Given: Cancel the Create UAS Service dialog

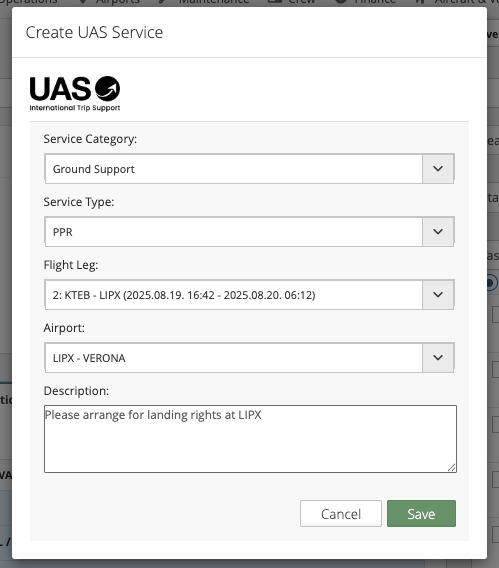Looking at the screenshot, I should point(341,514).
